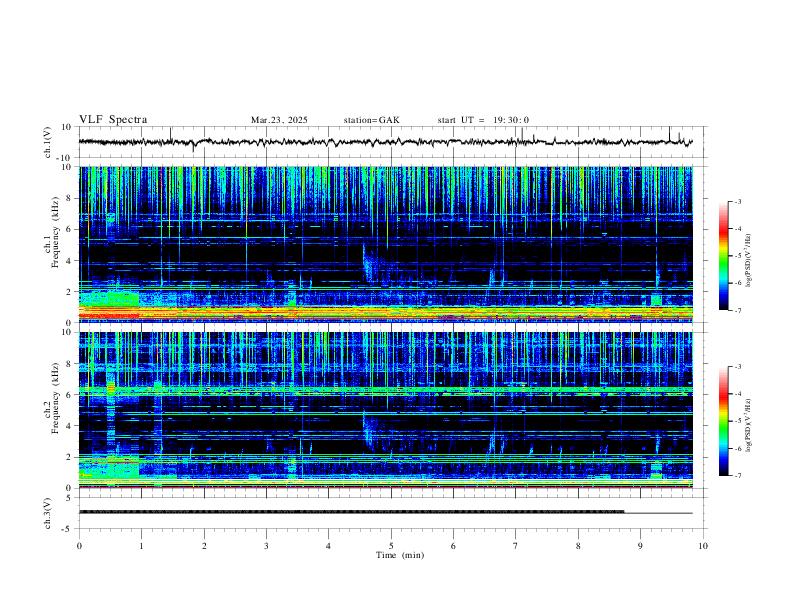Click the ch.3 voltage trace line
The image size is (792, 612).
[x=385, y=512]
